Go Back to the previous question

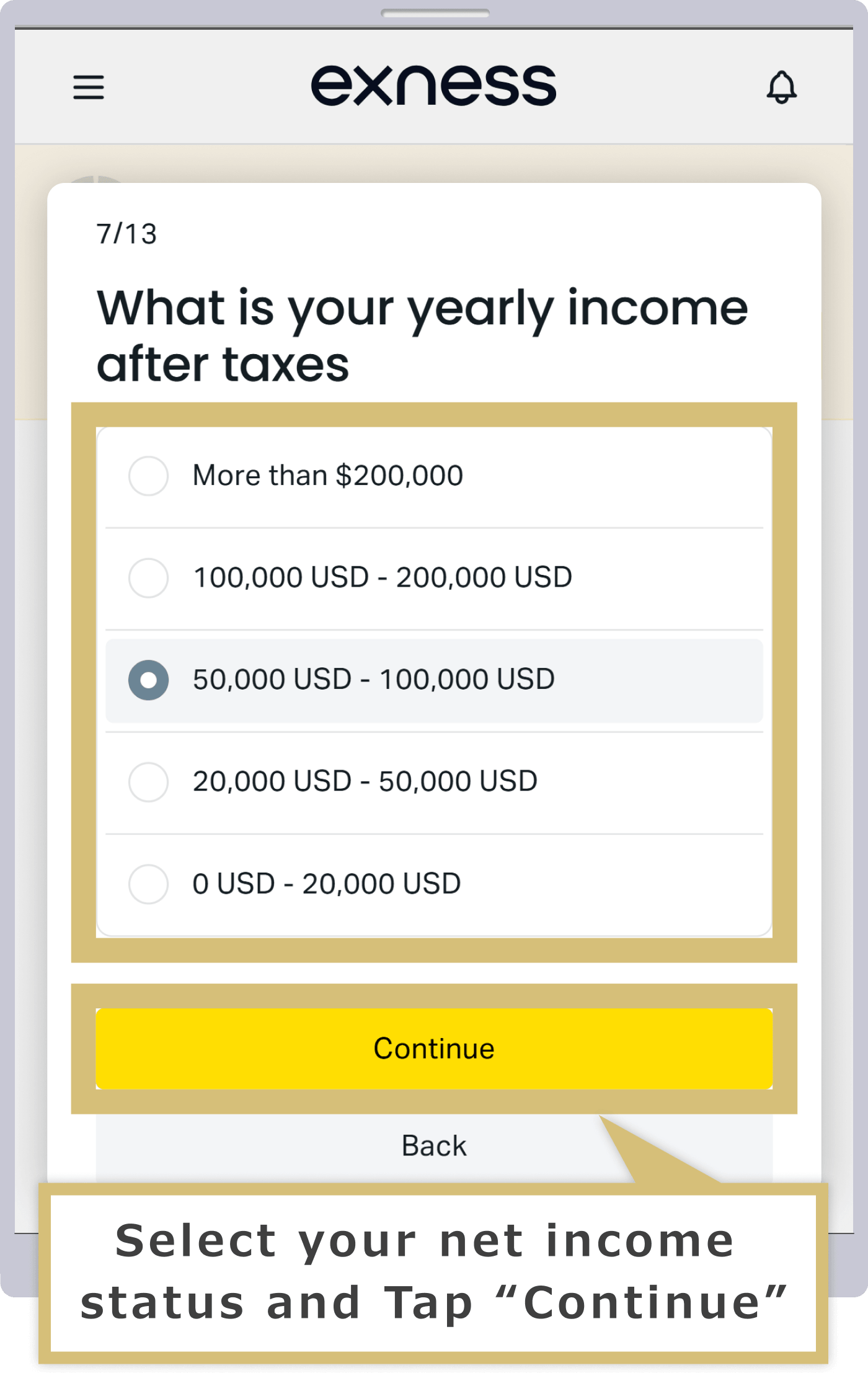pos(434,1146)
